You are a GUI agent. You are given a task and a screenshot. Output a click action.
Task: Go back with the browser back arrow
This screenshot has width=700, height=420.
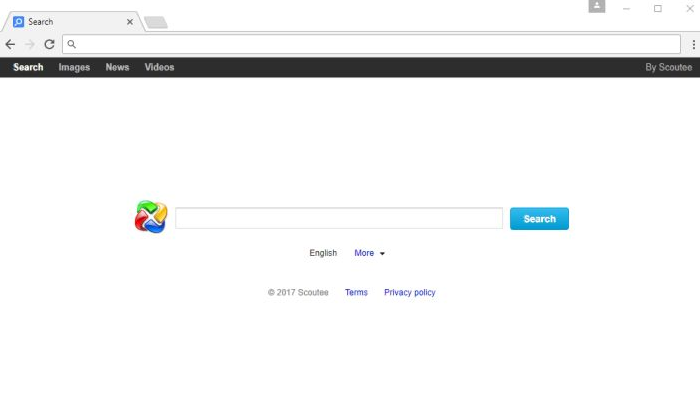pyautogui.click(x=10, y=44)
